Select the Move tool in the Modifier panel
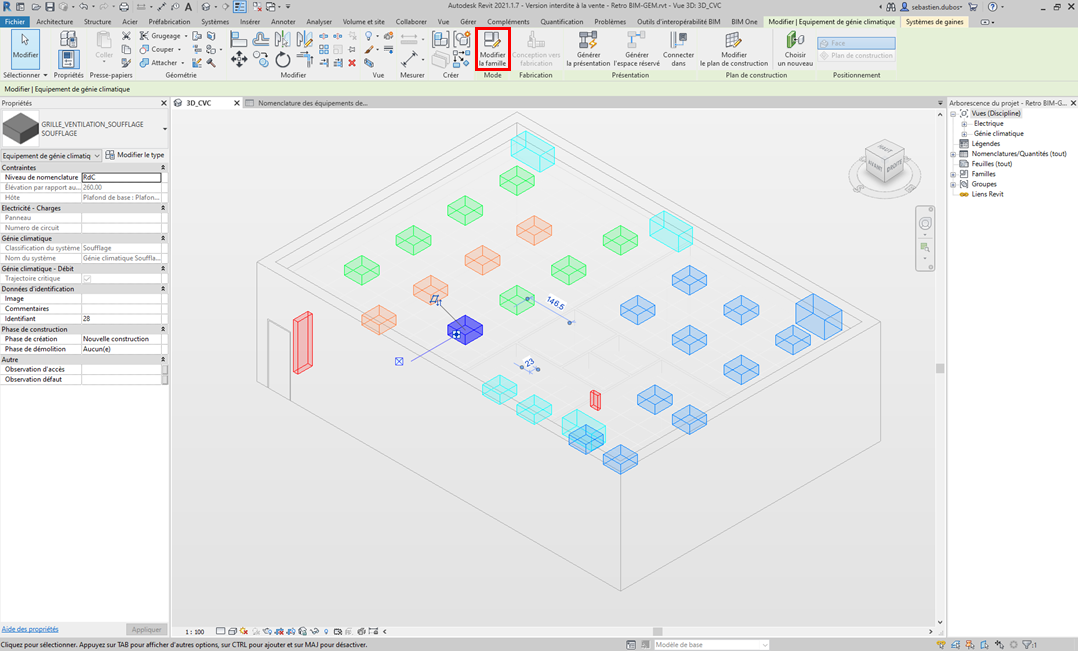Viewport: 1078px width, 651px height. pyautogui.click(x=239, y=60)
